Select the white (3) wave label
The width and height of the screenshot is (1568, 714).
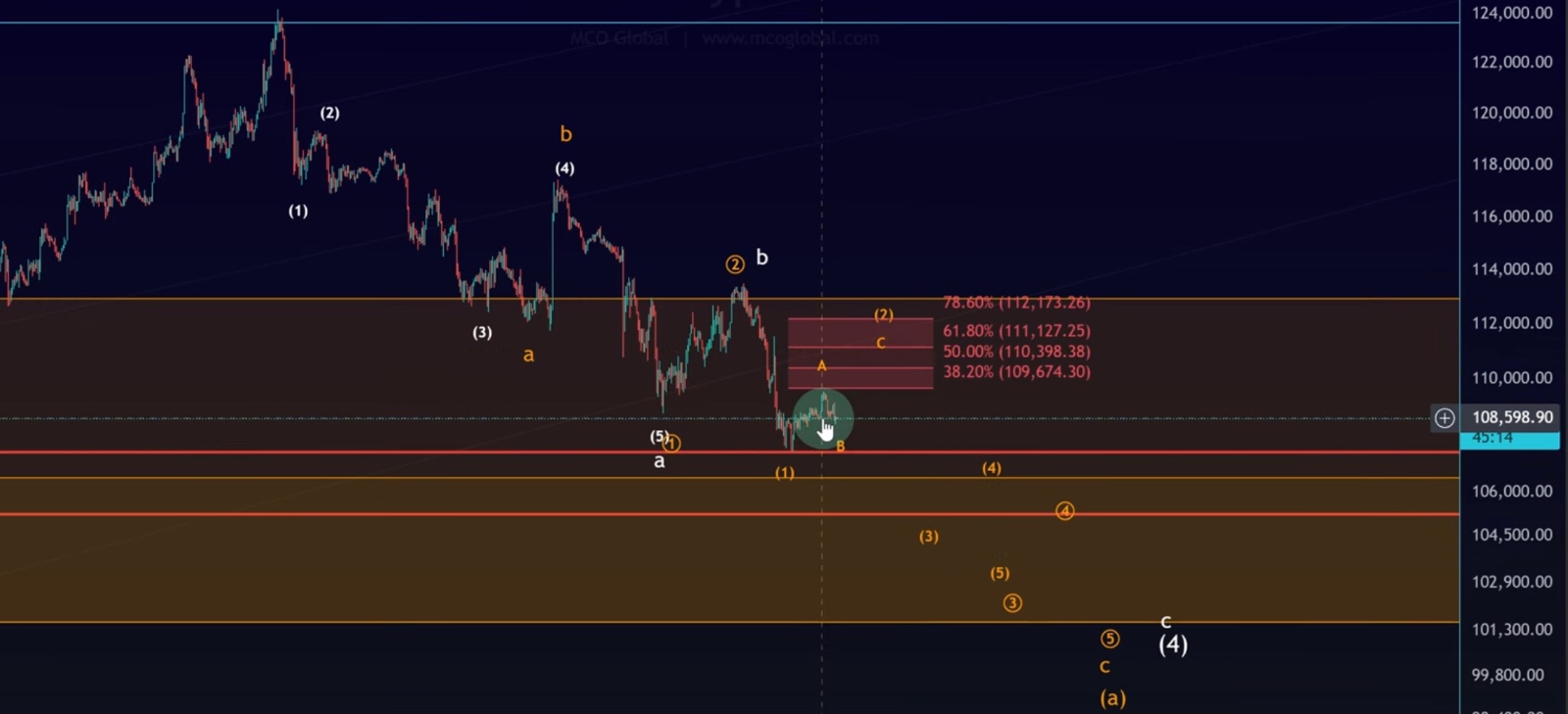click(x=482, y=332)
